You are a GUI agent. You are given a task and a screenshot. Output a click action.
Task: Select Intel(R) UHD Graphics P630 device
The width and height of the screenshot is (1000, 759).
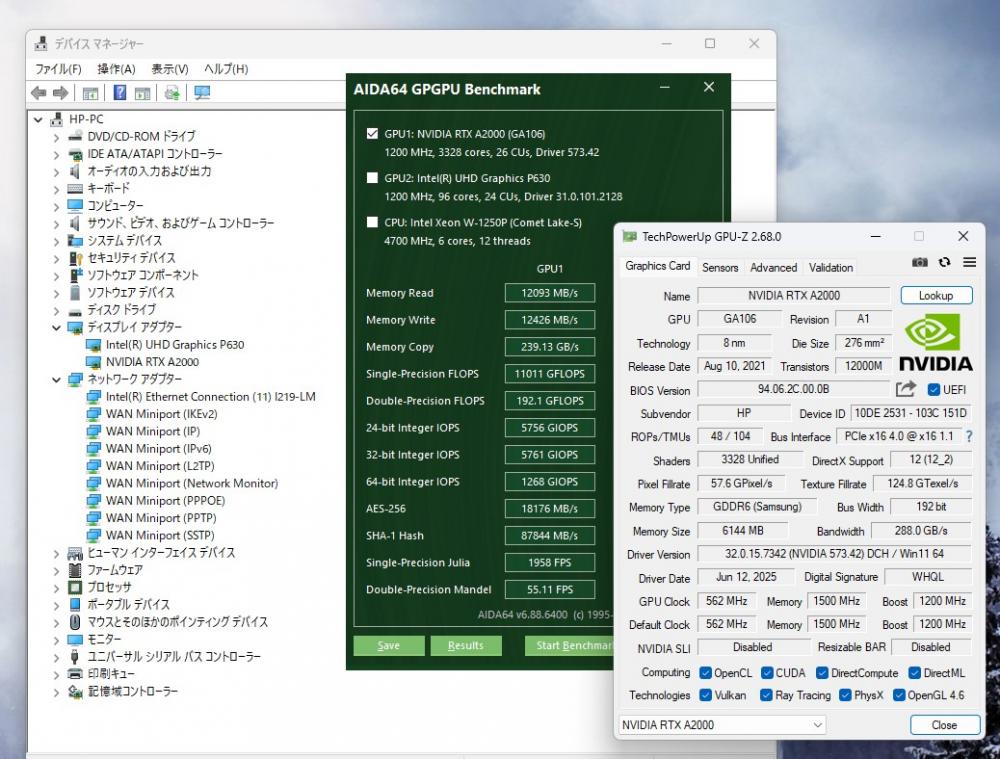(175, 344)
